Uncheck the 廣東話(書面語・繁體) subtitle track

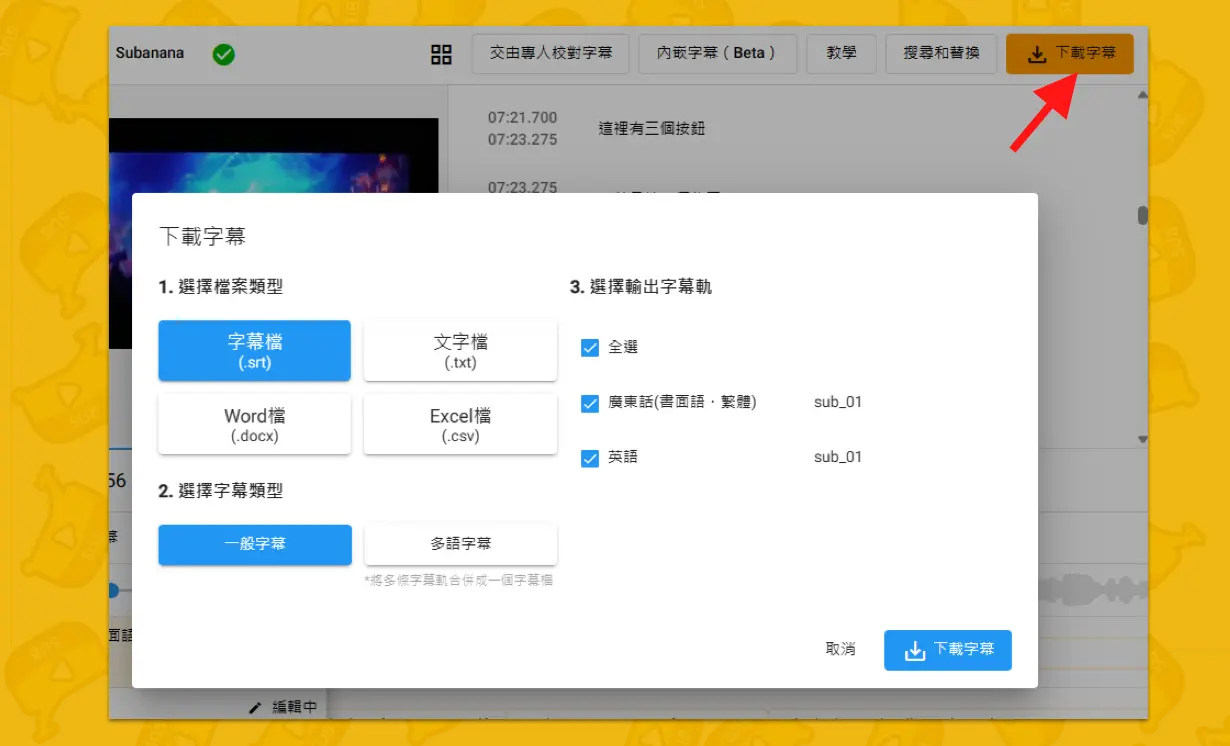590,404
